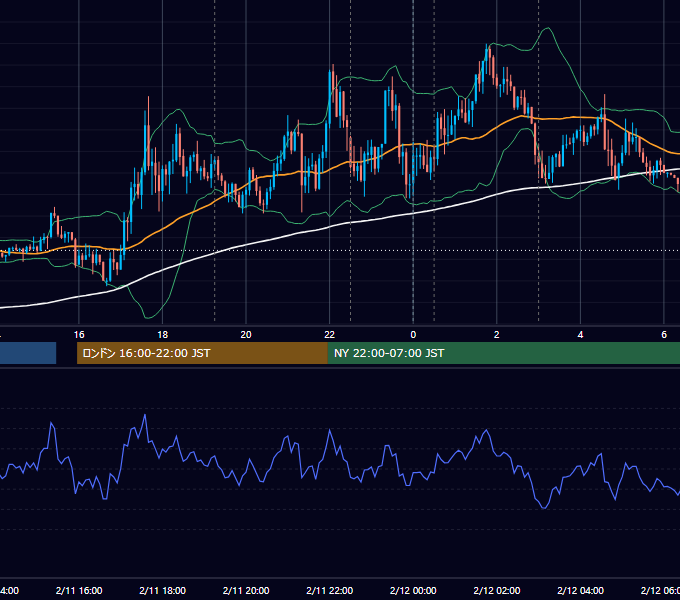Click the 2/11 22:00 time label
Screen dimensions: 680x600
330,590
